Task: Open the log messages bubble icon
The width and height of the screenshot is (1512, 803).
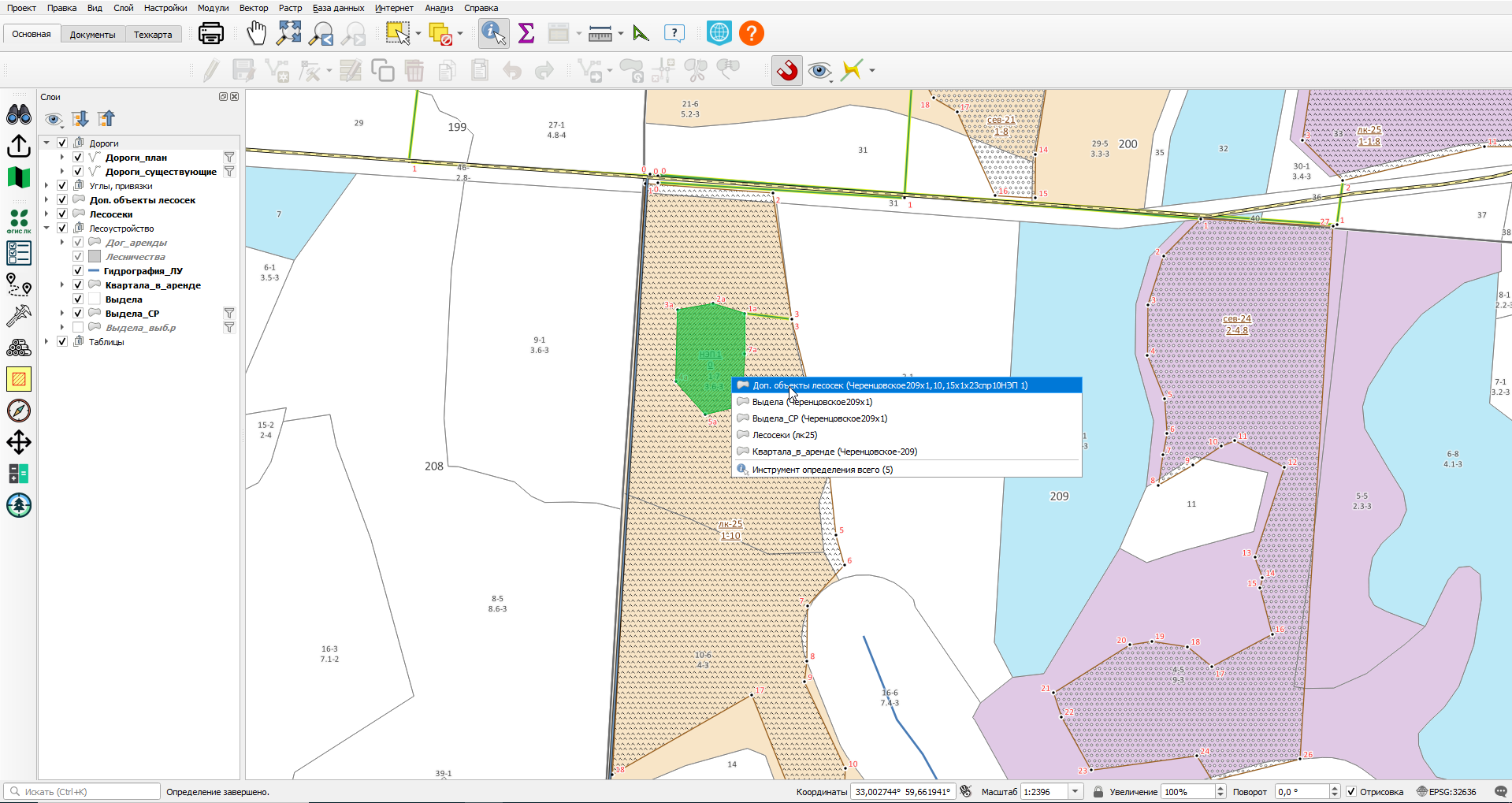Action: click(x=1501, y=791)
